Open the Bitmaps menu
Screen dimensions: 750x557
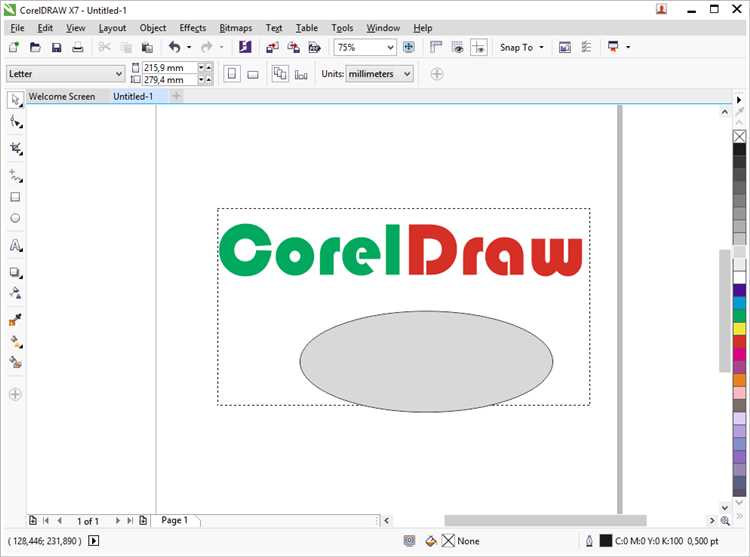coord(235,28)
